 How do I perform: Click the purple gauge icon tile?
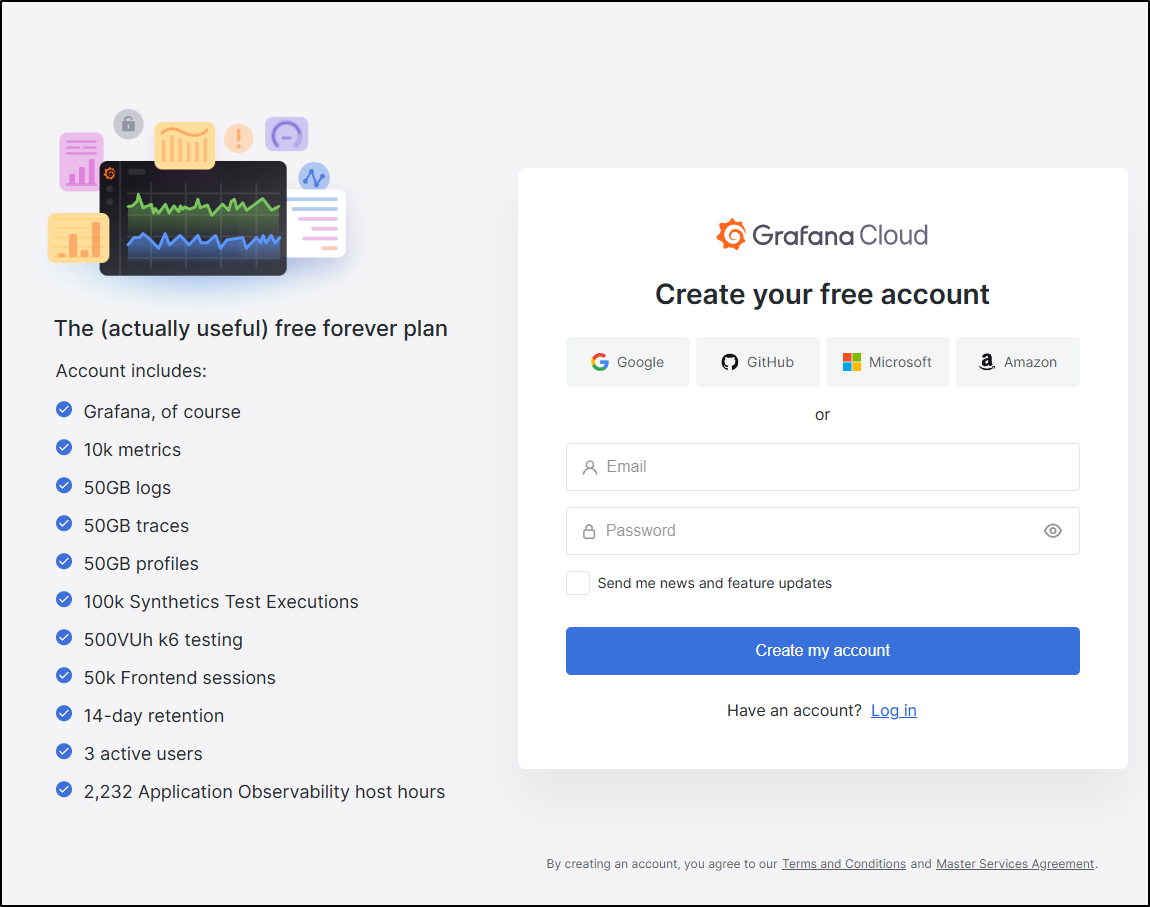pos(287,135)
